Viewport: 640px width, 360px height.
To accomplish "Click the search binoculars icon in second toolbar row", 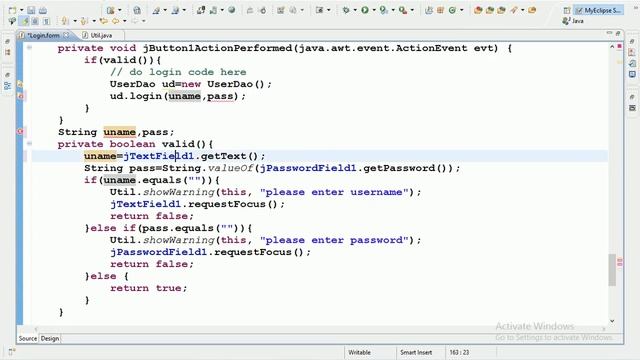I will point(12,21).
